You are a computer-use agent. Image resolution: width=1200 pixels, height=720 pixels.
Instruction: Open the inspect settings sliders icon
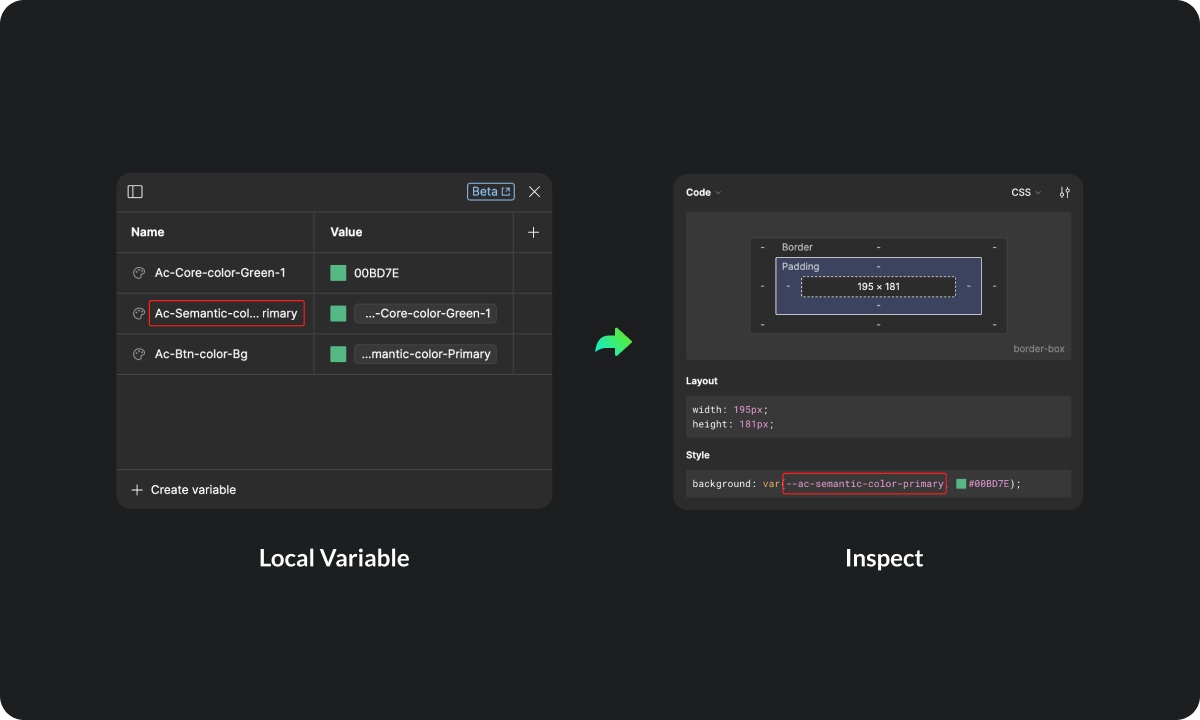pyautogui.click(x=1064, y=193)
